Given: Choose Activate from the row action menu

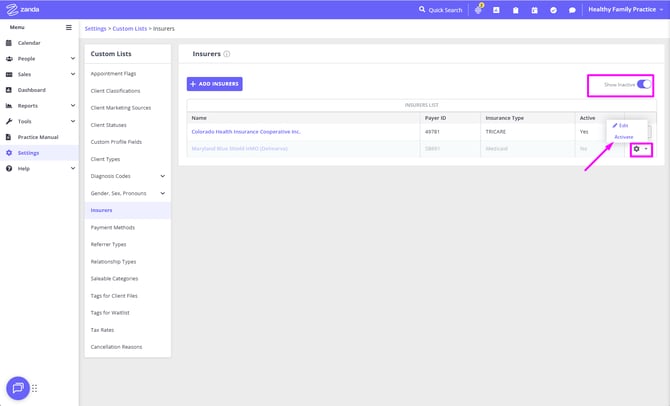Looking at the screenshot, I should (624, 136).
